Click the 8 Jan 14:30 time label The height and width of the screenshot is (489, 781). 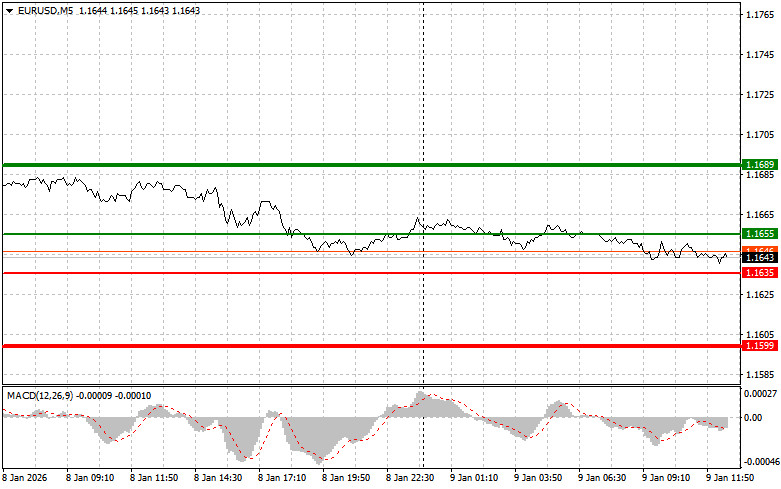pyautogui.click(x=218, y=478)
